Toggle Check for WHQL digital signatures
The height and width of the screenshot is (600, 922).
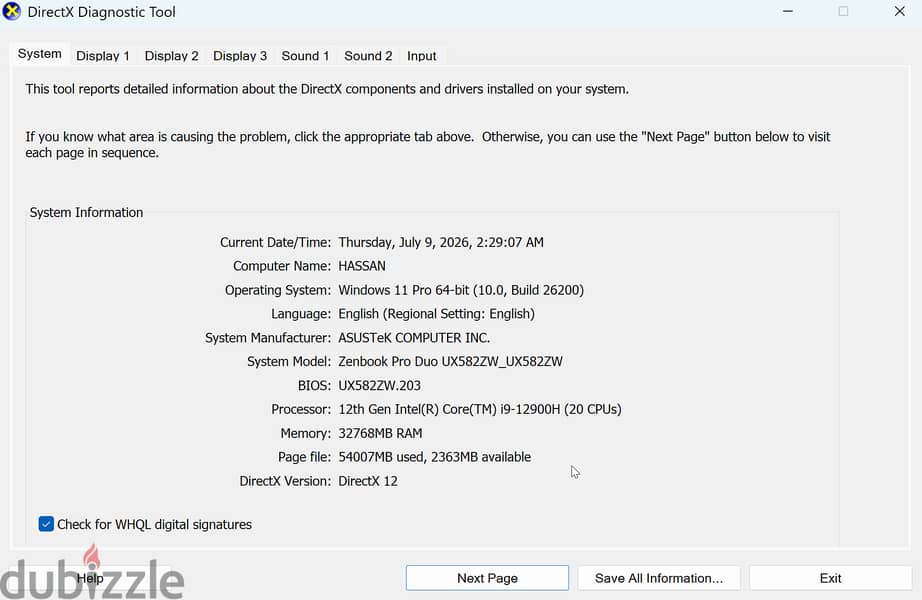click(46, 524)
